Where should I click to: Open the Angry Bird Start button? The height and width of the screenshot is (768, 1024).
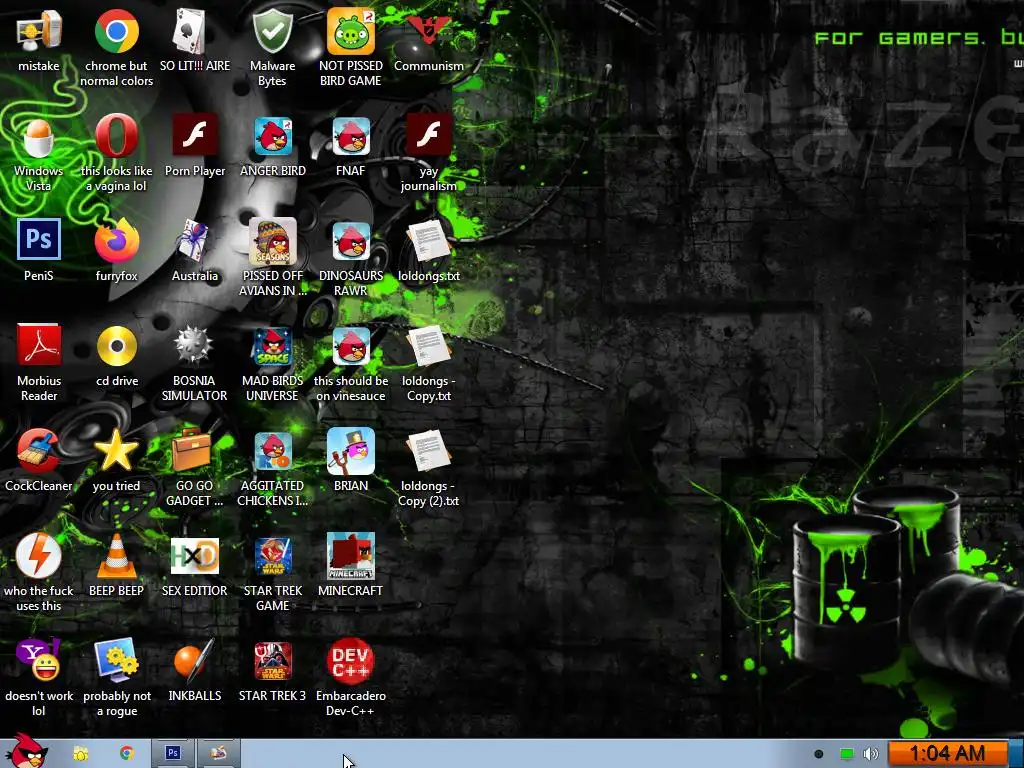26,751
